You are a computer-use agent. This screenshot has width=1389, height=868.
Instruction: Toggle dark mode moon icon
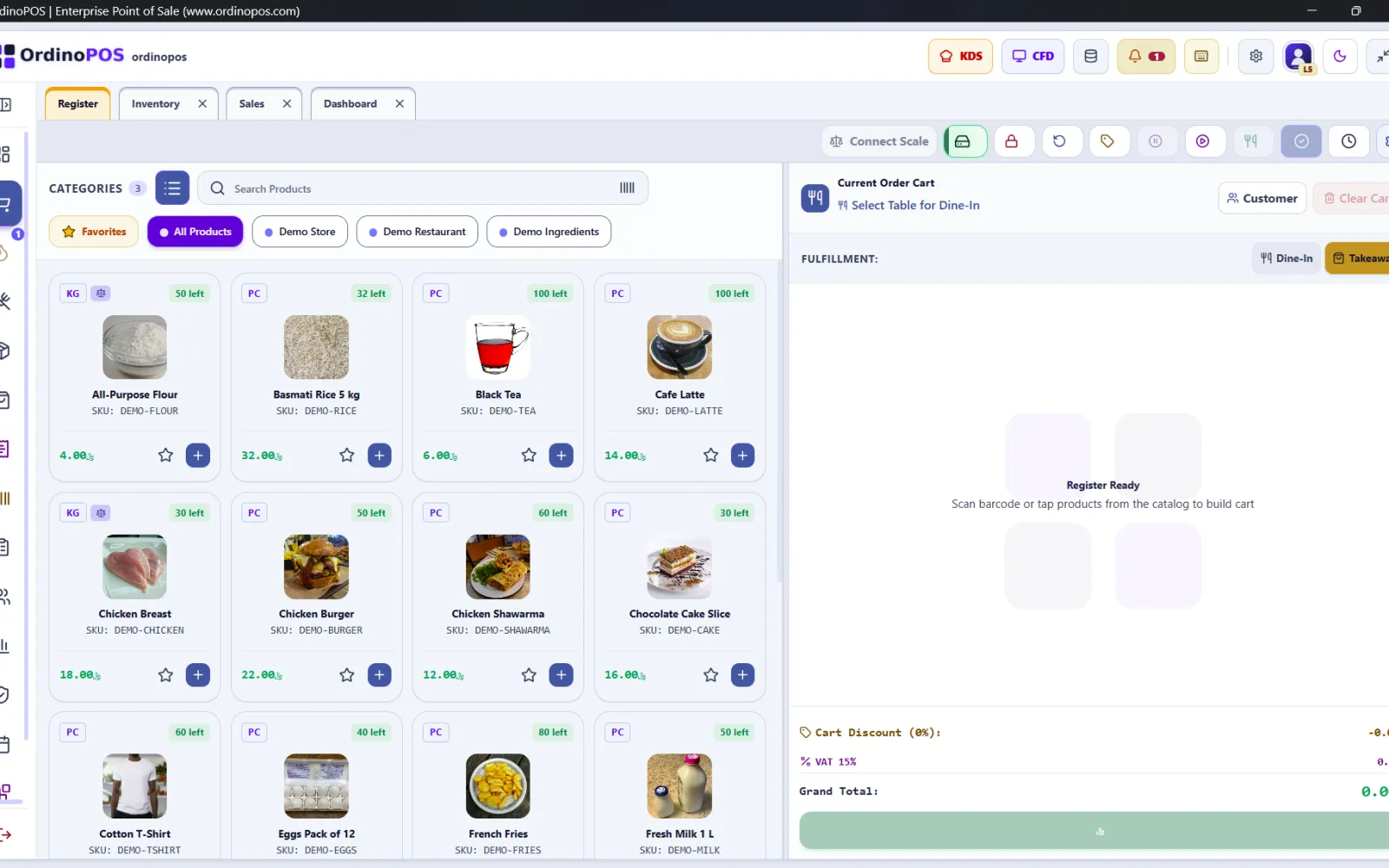(x=1340, y=56)
